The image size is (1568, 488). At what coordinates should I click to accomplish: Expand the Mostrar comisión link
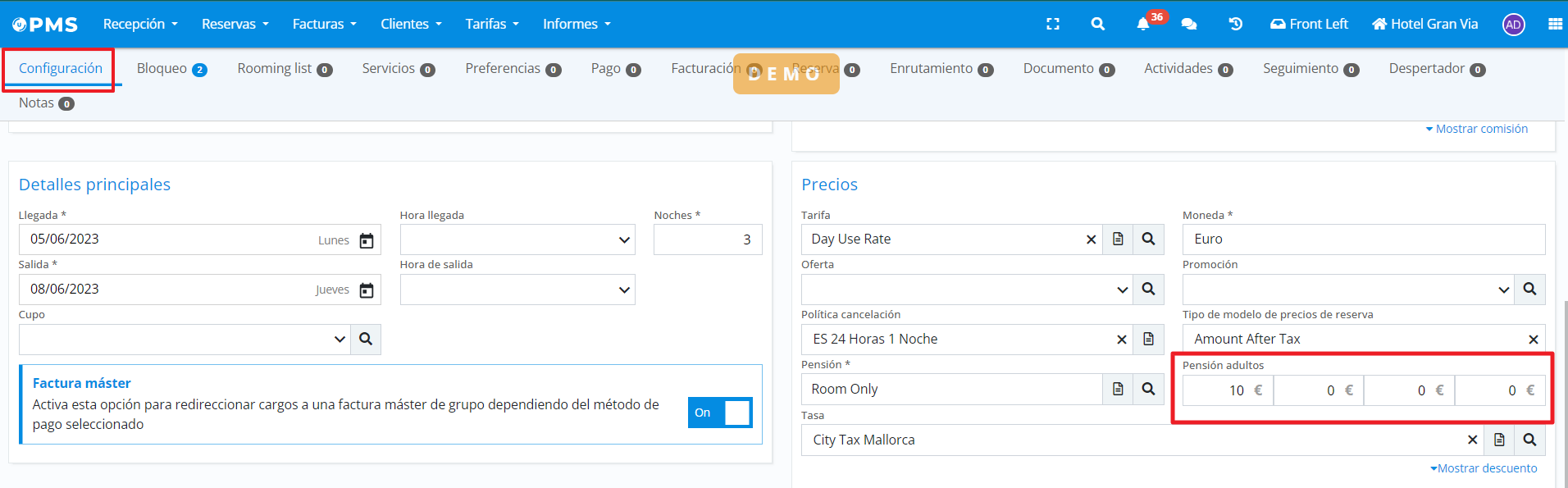1476,129
